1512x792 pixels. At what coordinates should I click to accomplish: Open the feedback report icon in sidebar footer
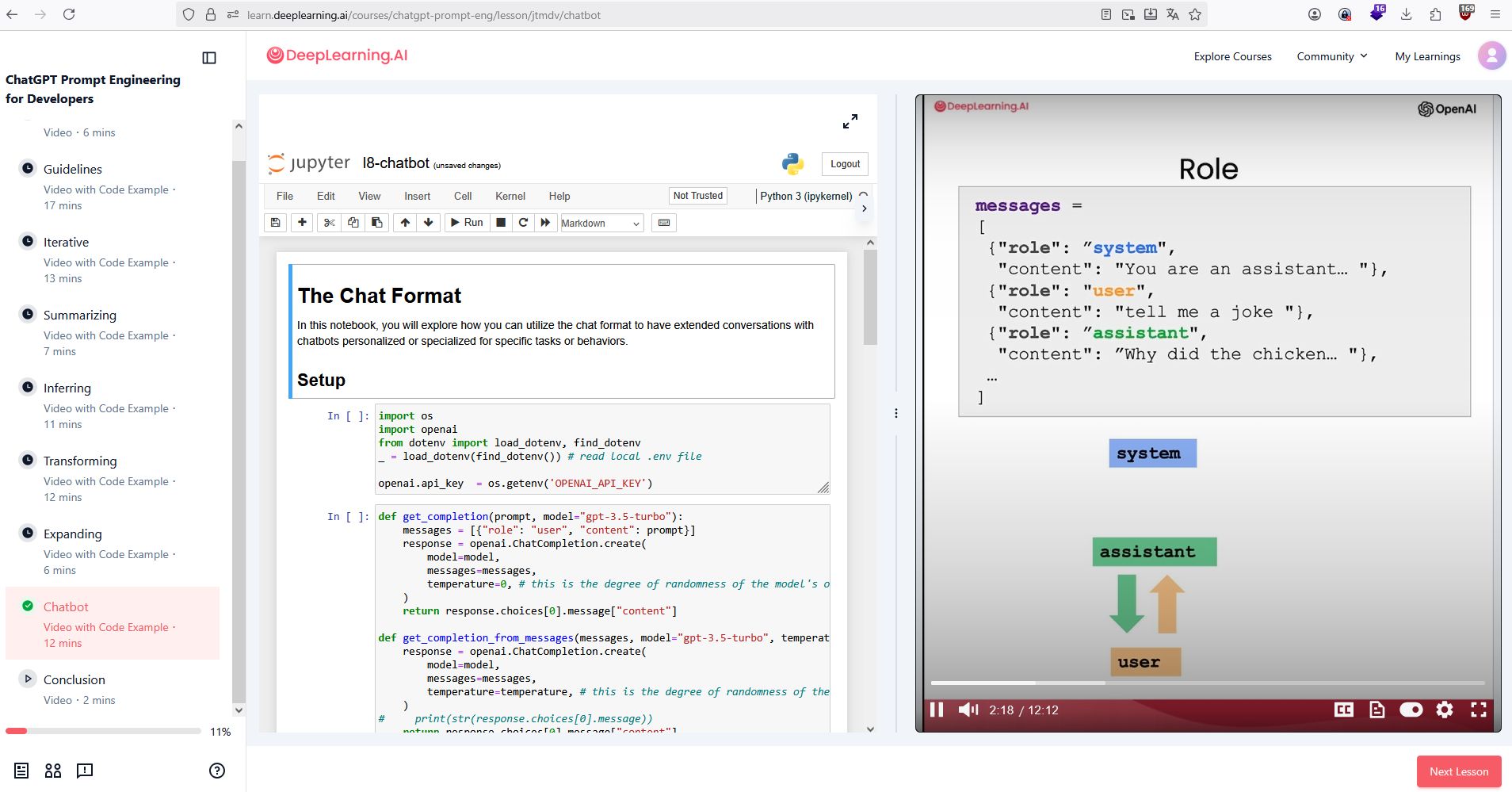pyautogui.click(x=85, y=771)
